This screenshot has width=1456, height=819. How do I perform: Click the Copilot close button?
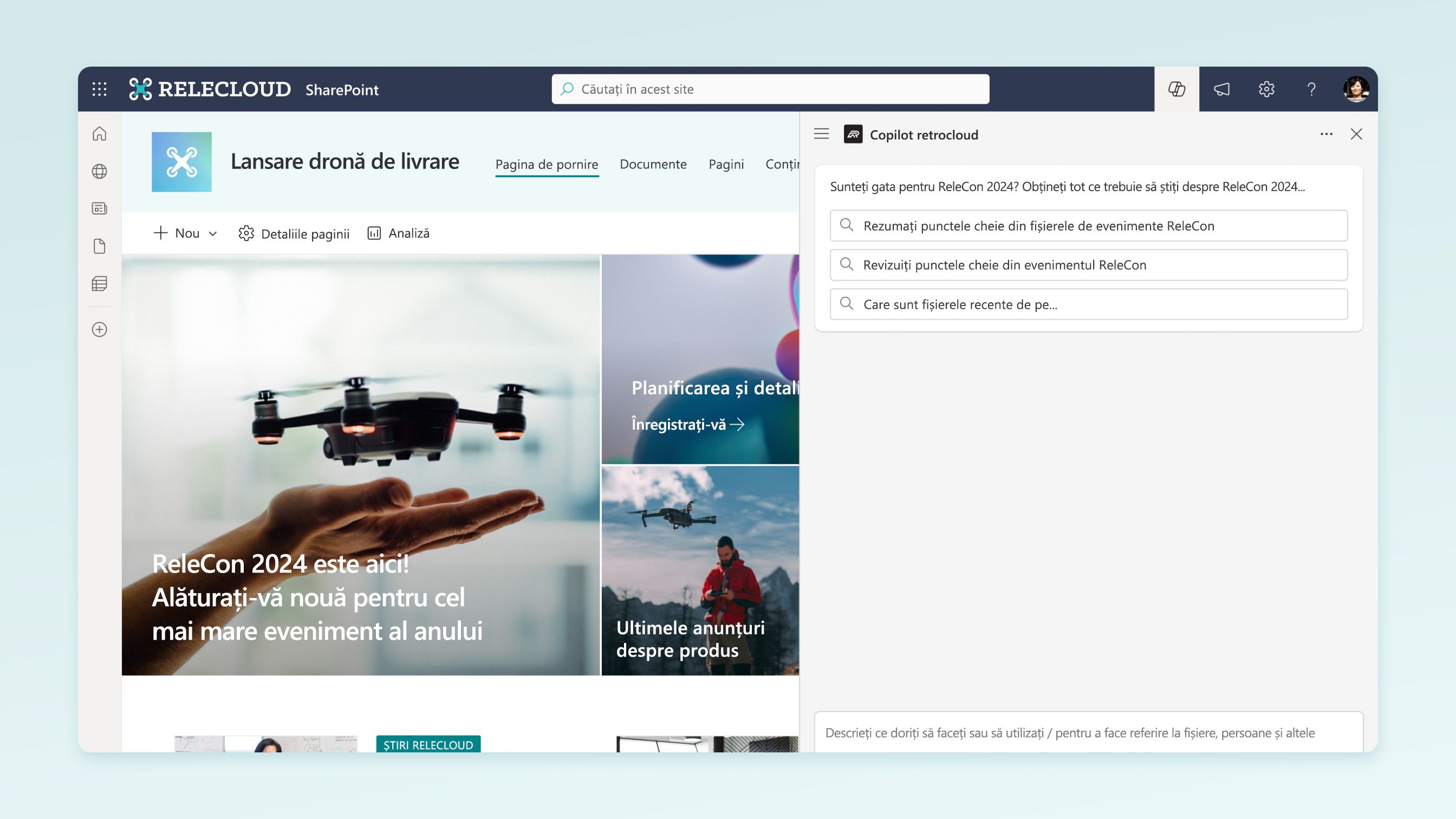coord(1356,133)
